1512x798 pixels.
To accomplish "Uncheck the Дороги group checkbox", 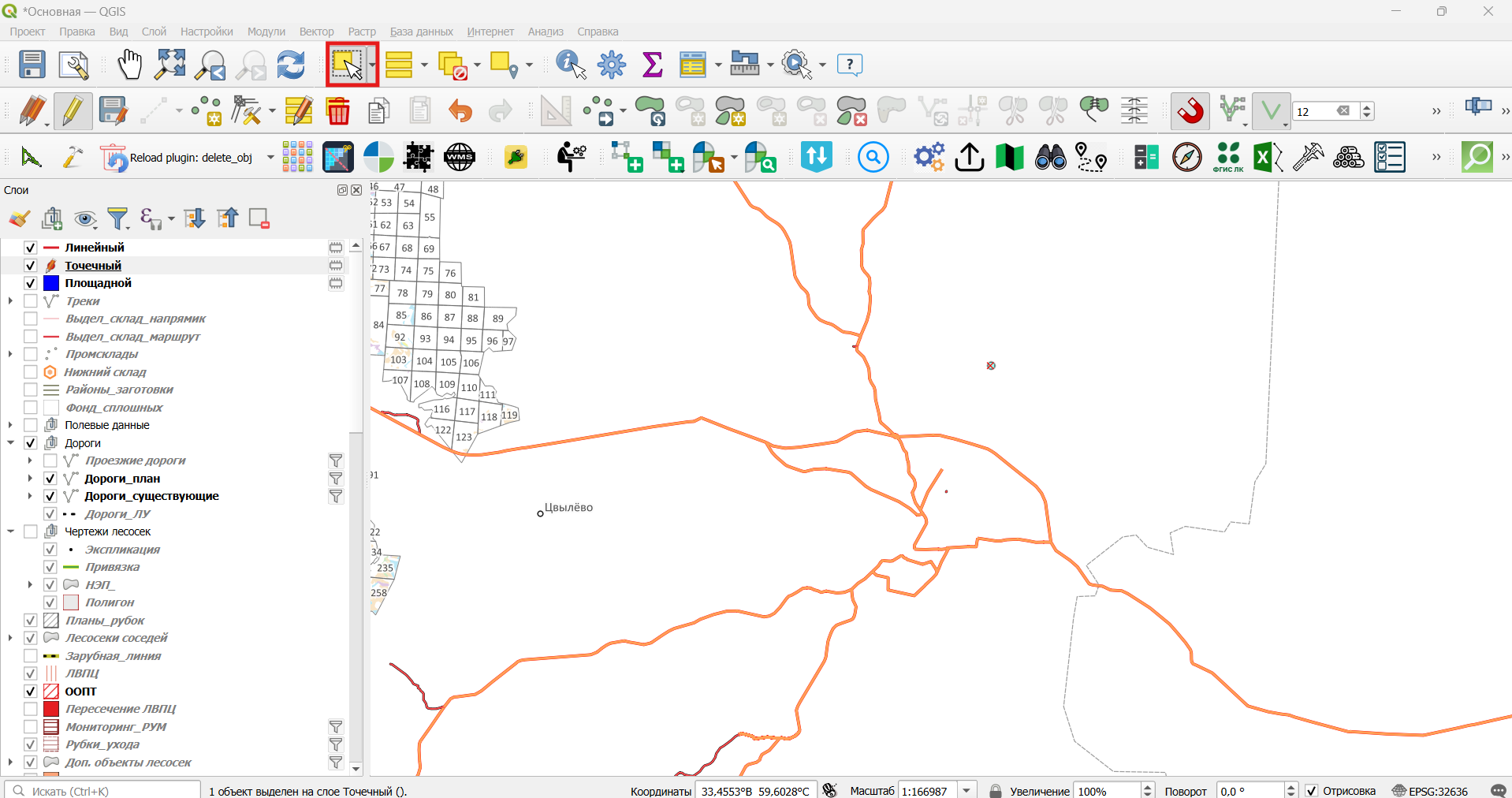I will click(31, 443).
